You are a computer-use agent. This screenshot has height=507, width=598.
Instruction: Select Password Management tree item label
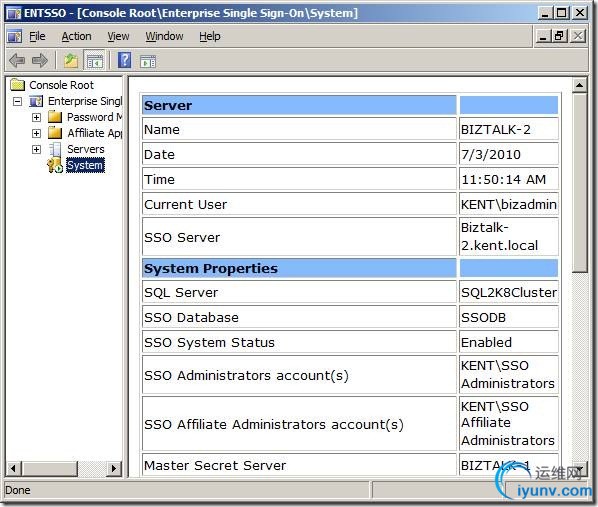[x=95, y=117]
